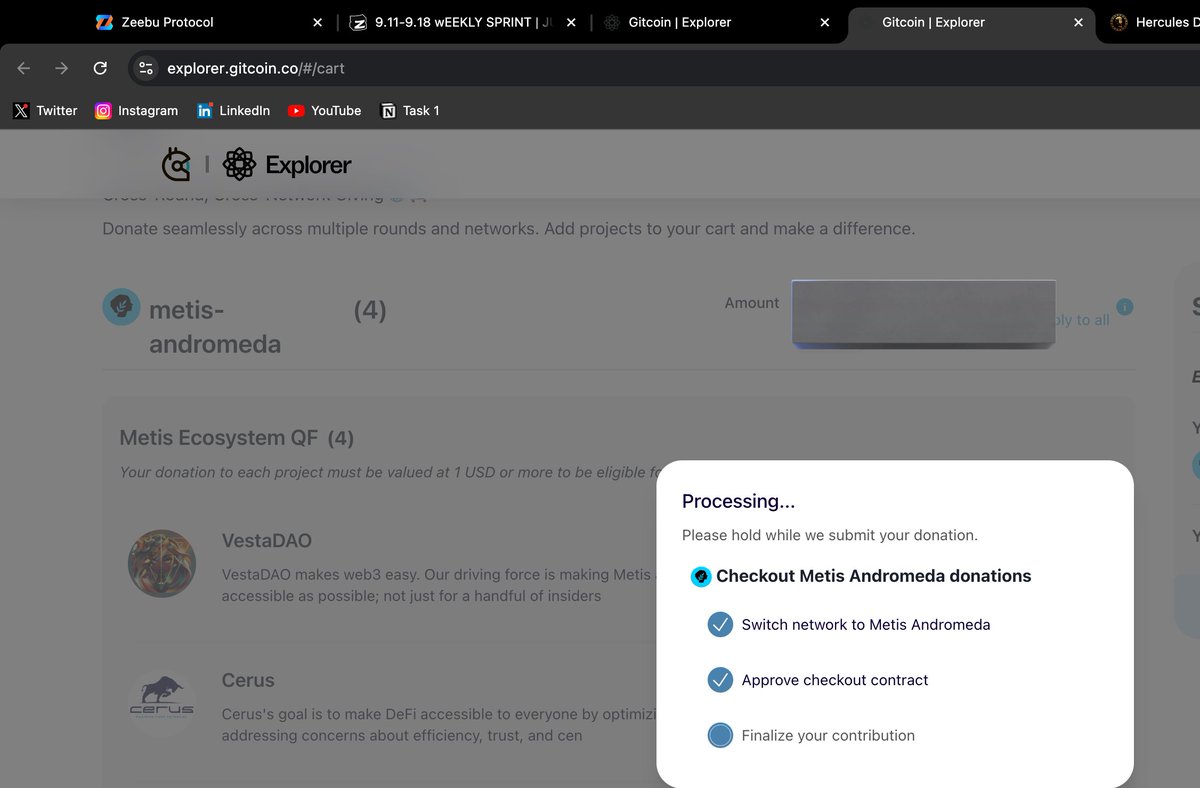
Task: Click the Switch network step checkmark
Action: click(x=720, y=625)
